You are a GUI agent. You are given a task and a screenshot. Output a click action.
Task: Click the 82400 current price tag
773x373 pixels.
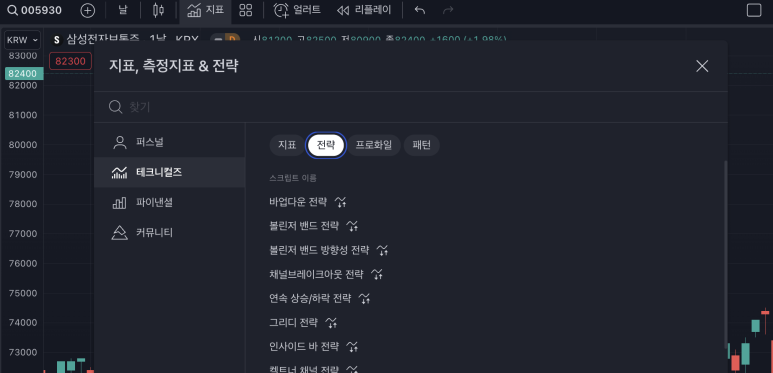(x=24, y=74)
